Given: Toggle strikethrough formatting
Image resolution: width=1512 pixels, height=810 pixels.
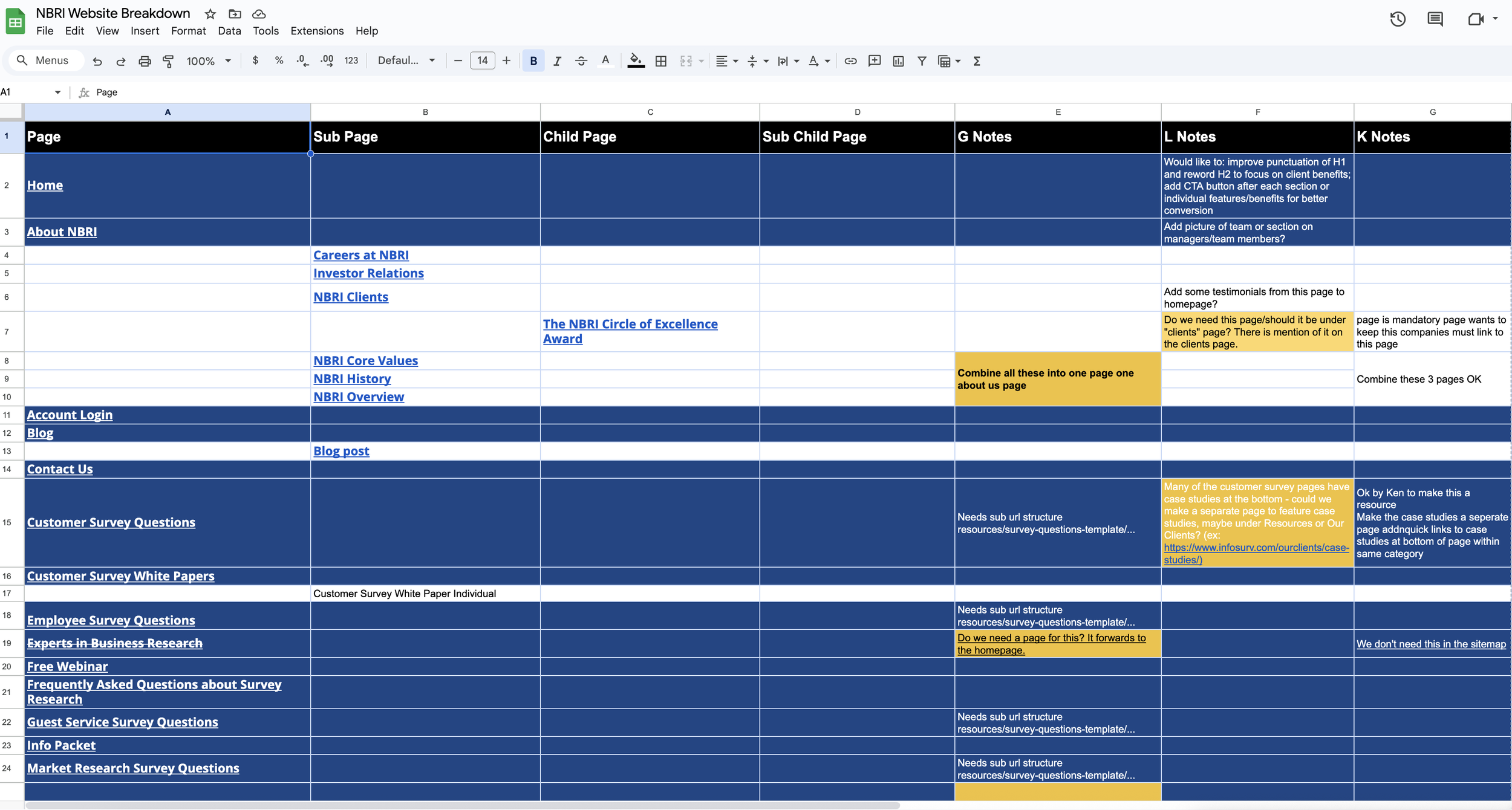Looking at the screenshot, I should (x=581, y=61).
